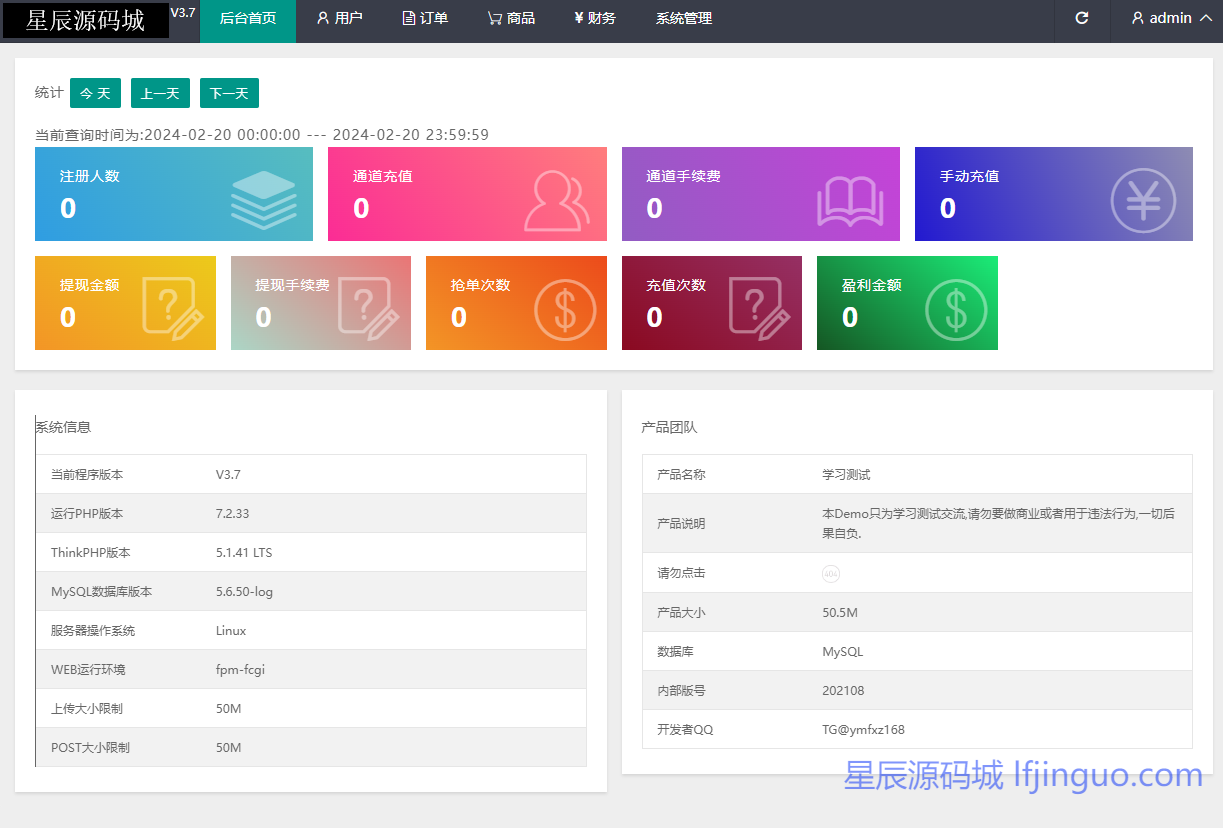Click the small 404 icon beside 请勿点击
Image resolution: width=1223 pixels, height=828 pixels.
831,573
